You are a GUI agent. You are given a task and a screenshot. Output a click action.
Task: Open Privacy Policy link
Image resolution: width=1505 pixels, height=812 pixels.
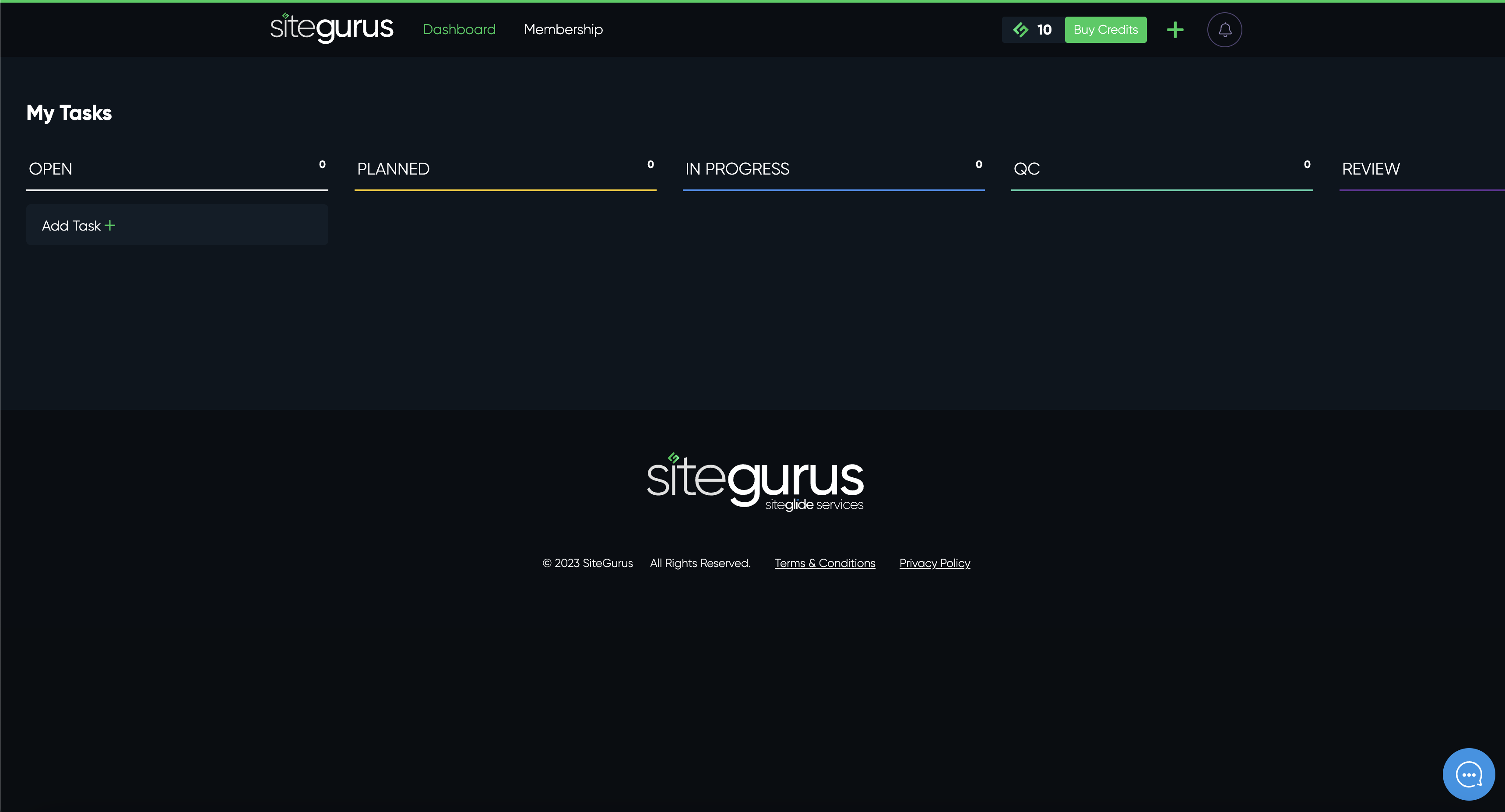click(x=934, y=562)
